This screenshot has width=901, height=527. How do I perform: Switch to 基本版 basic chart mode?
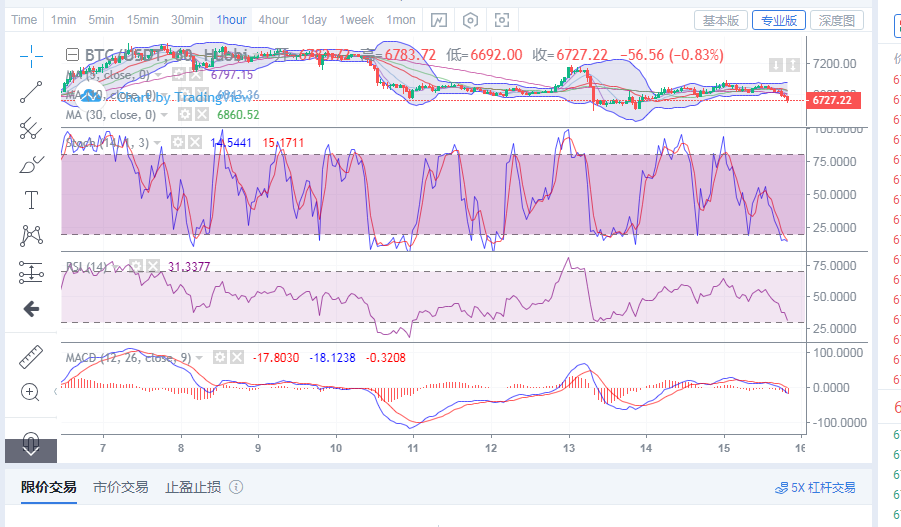(x=721, y=21)
